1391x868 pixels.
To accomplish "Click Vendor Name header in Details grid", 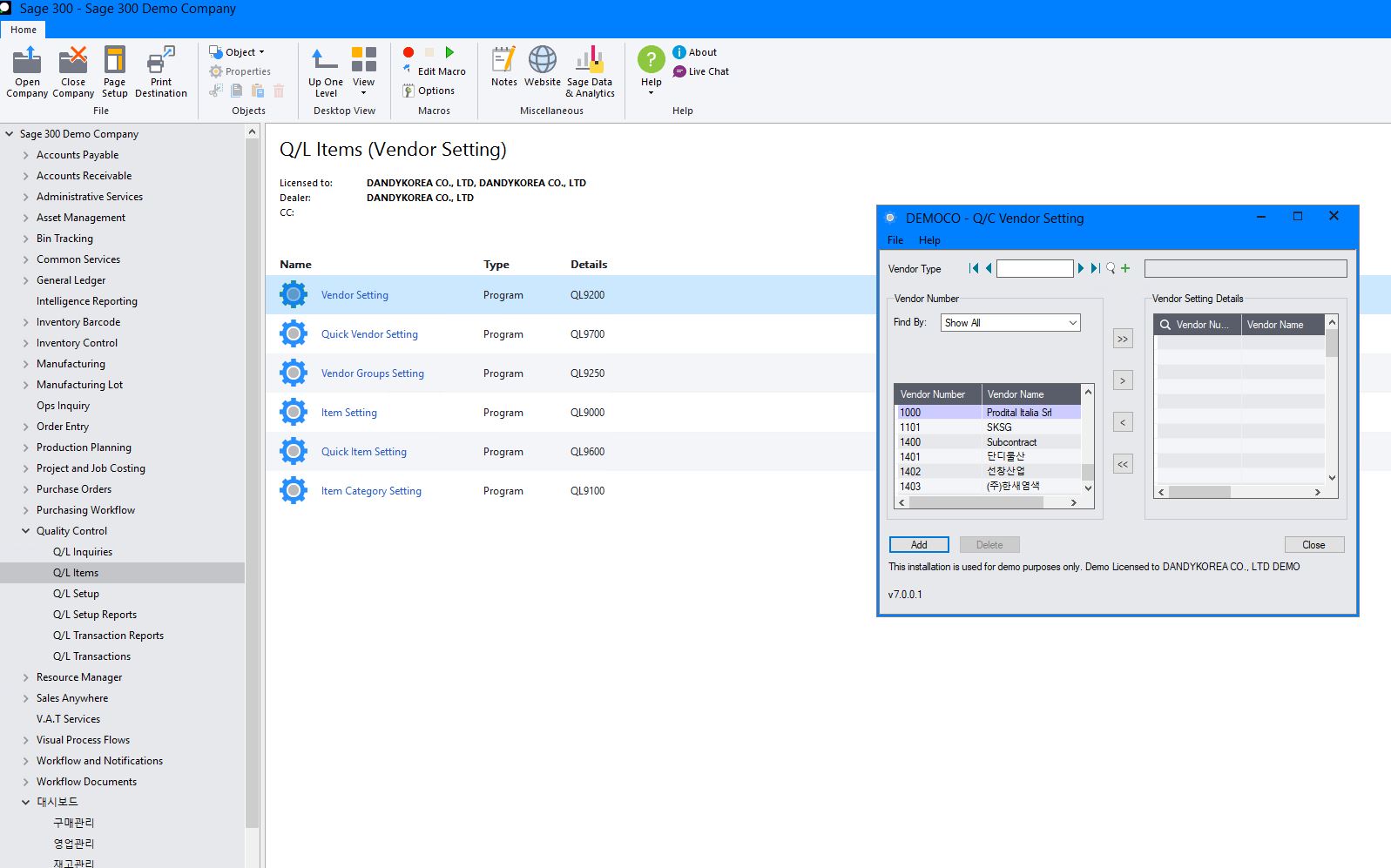I will (1283, 325).
